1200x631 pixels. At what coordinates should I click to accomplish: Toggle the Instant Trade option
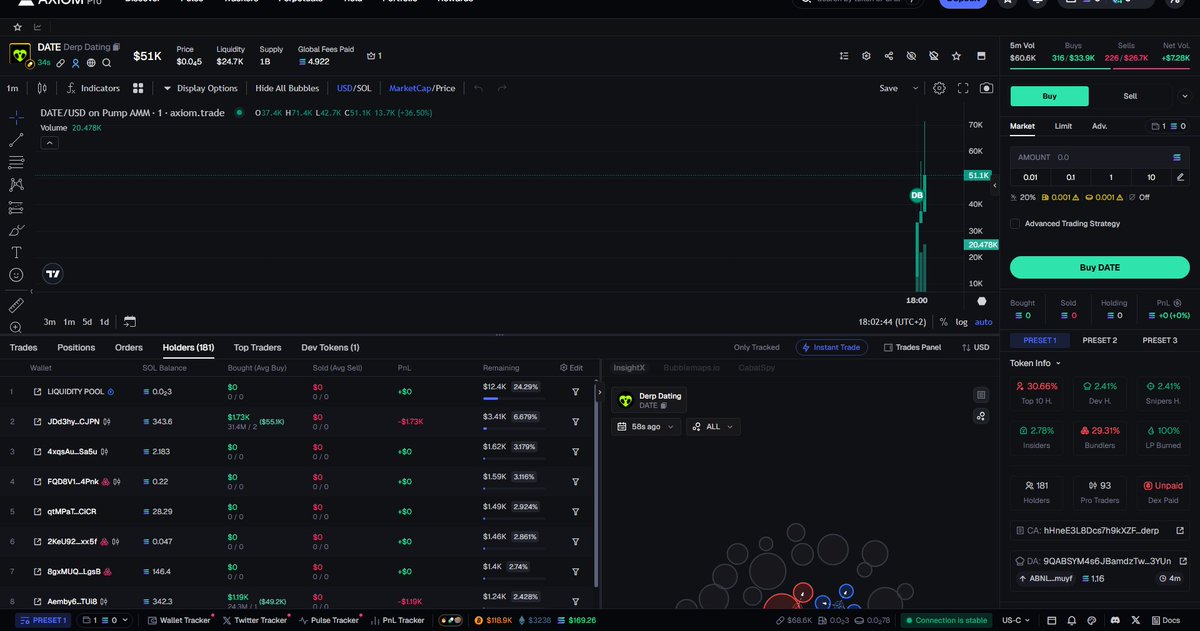tap(832, 347)
